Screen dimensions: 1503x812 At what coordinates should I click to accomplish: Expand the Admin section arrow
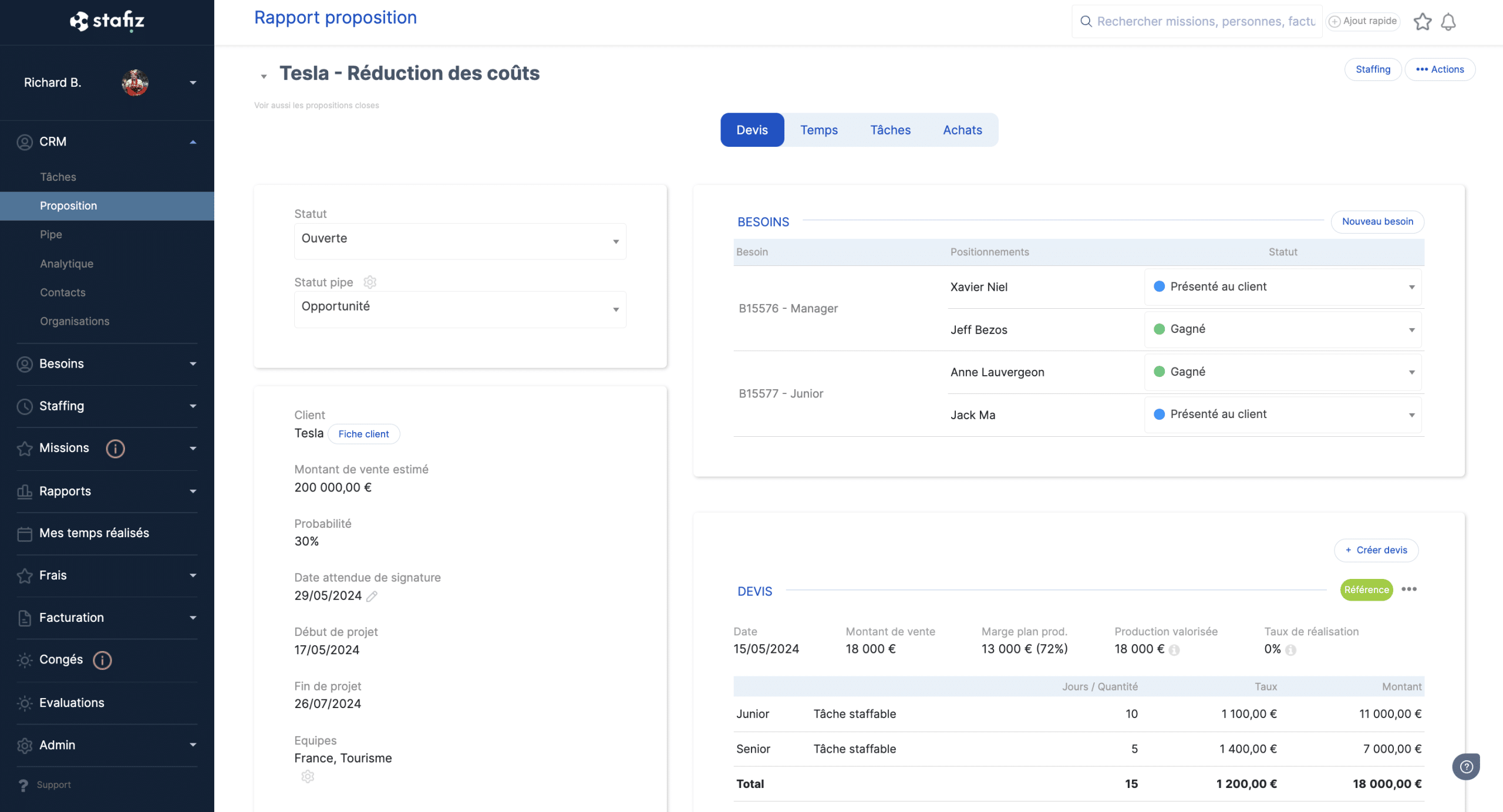[x=193, y=745]
